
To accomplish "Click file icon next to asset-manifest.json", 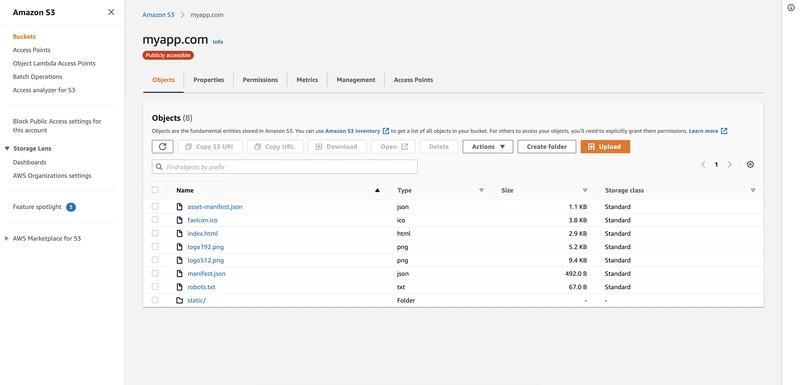I will click(x=179, y=207).
